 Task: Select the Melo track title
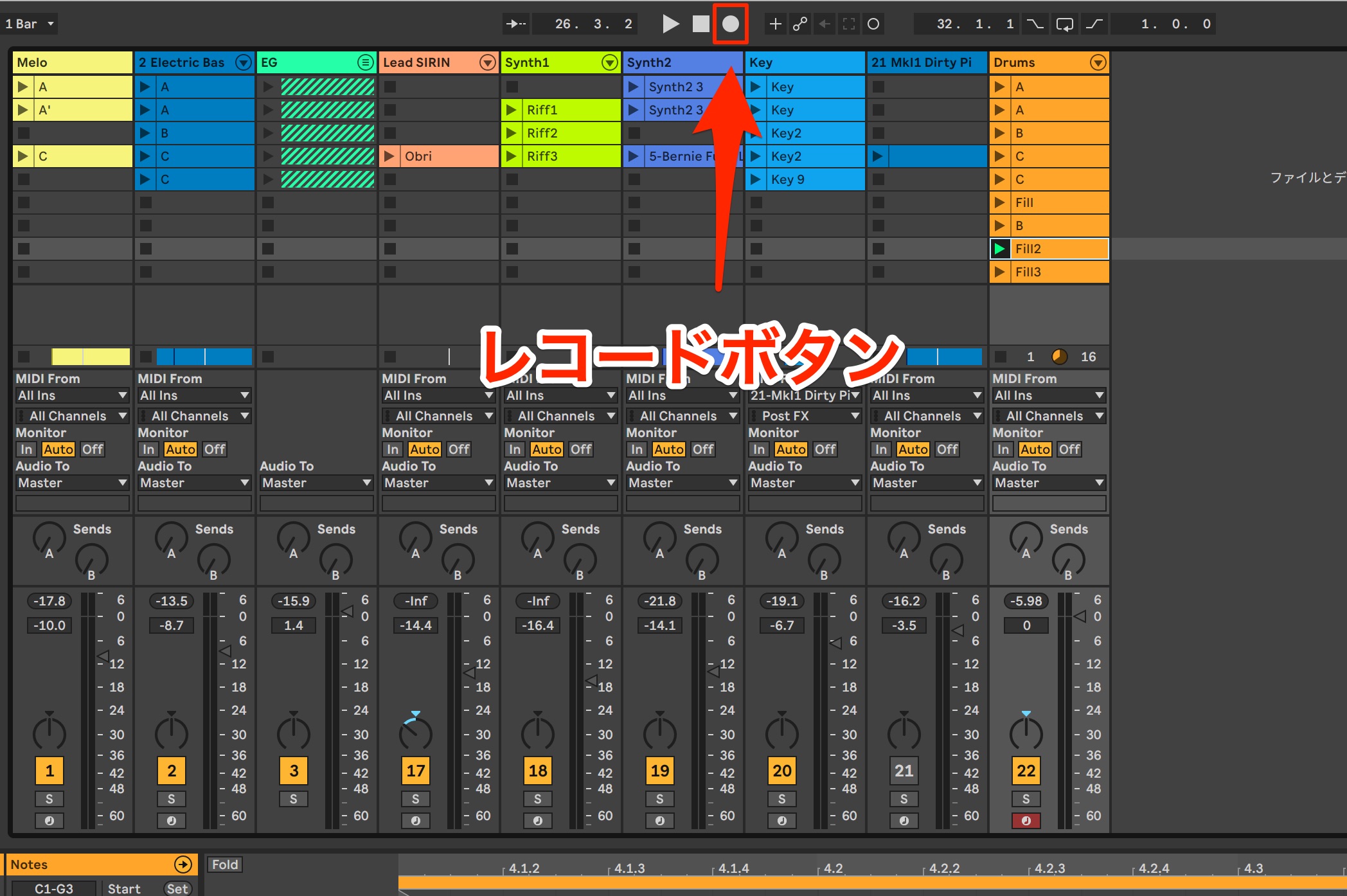pos(73,62)
